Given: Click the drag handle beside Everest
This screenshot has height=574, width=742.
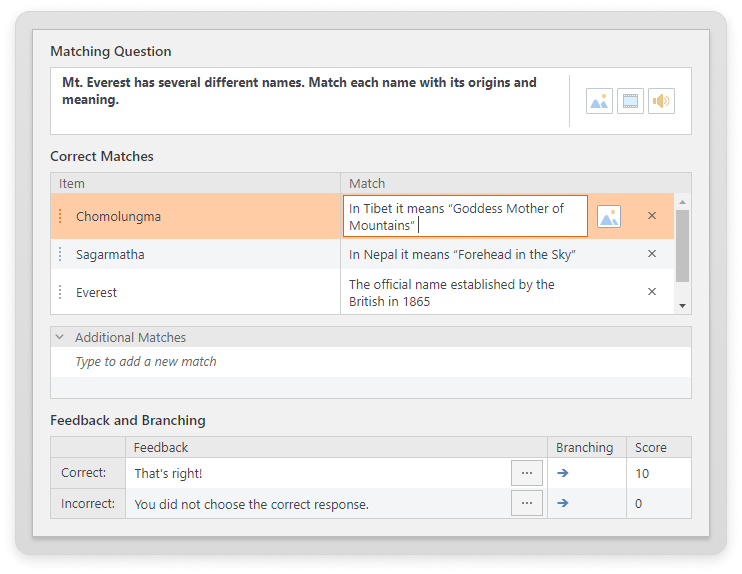Looking at the screenshot, I should pyautogui.click(x=60, y=293).
